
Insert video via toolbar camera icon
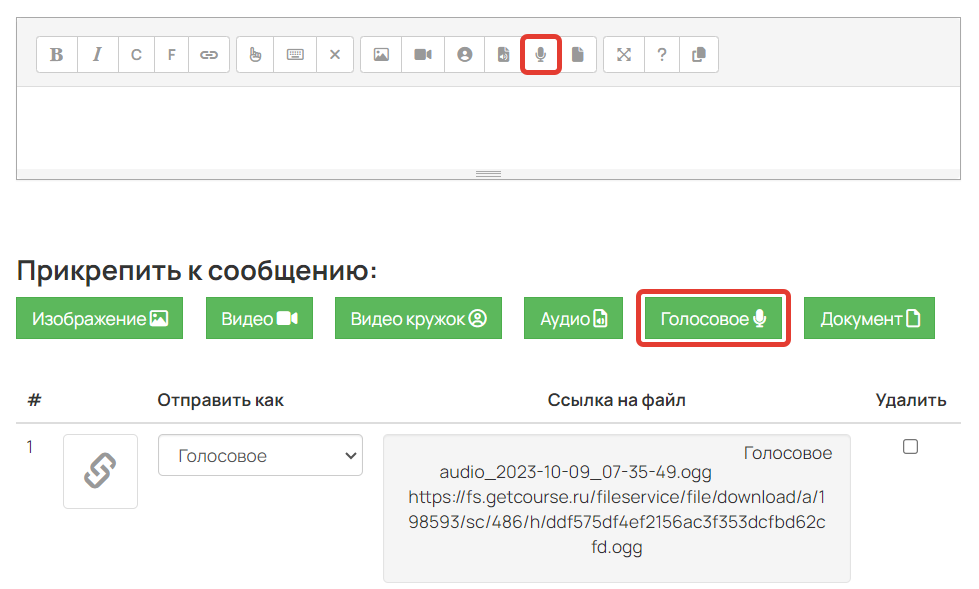(423, 55)
